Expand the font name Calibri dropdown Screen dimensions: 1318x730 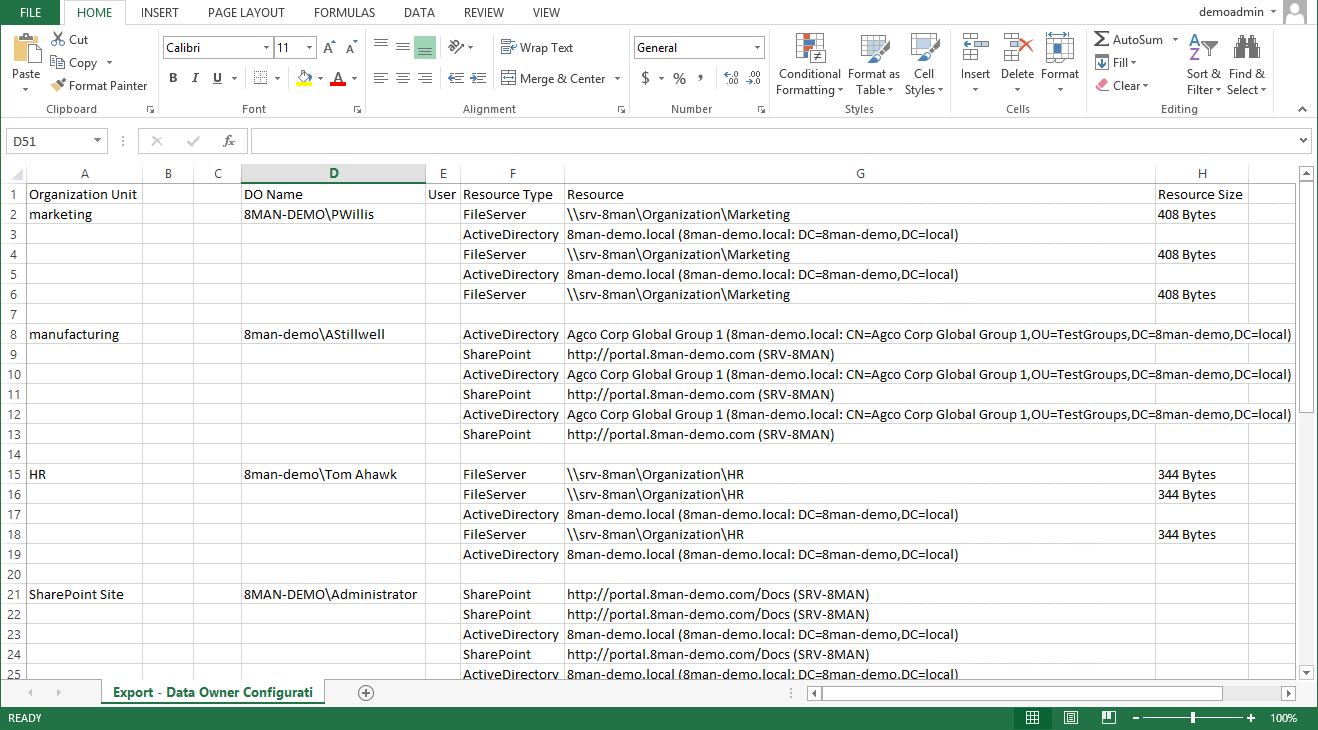[x=266, y=48]
